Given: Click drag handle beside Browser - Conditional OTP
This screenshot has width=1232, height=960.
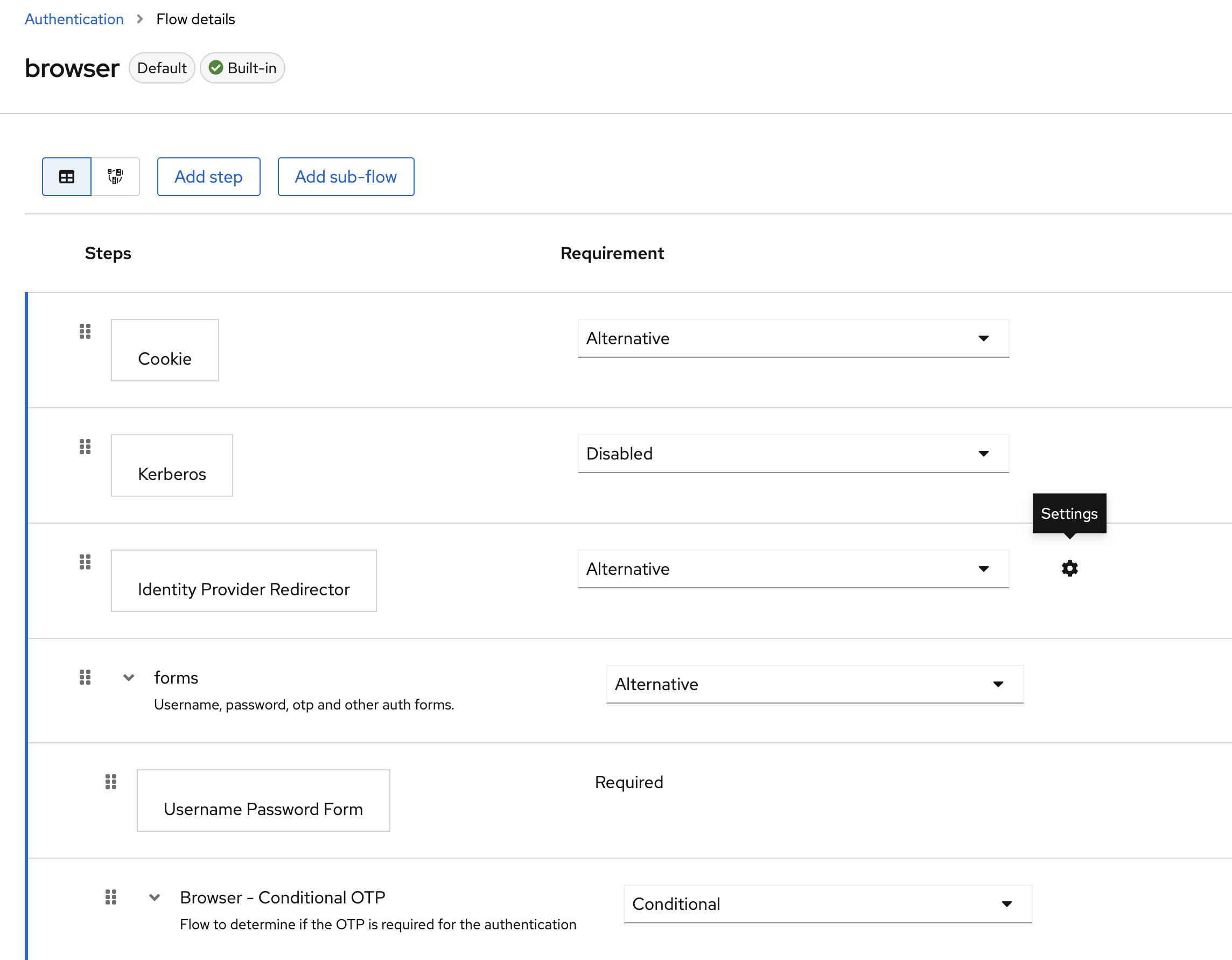Looking at the screenshot, I should pos(110,897).
